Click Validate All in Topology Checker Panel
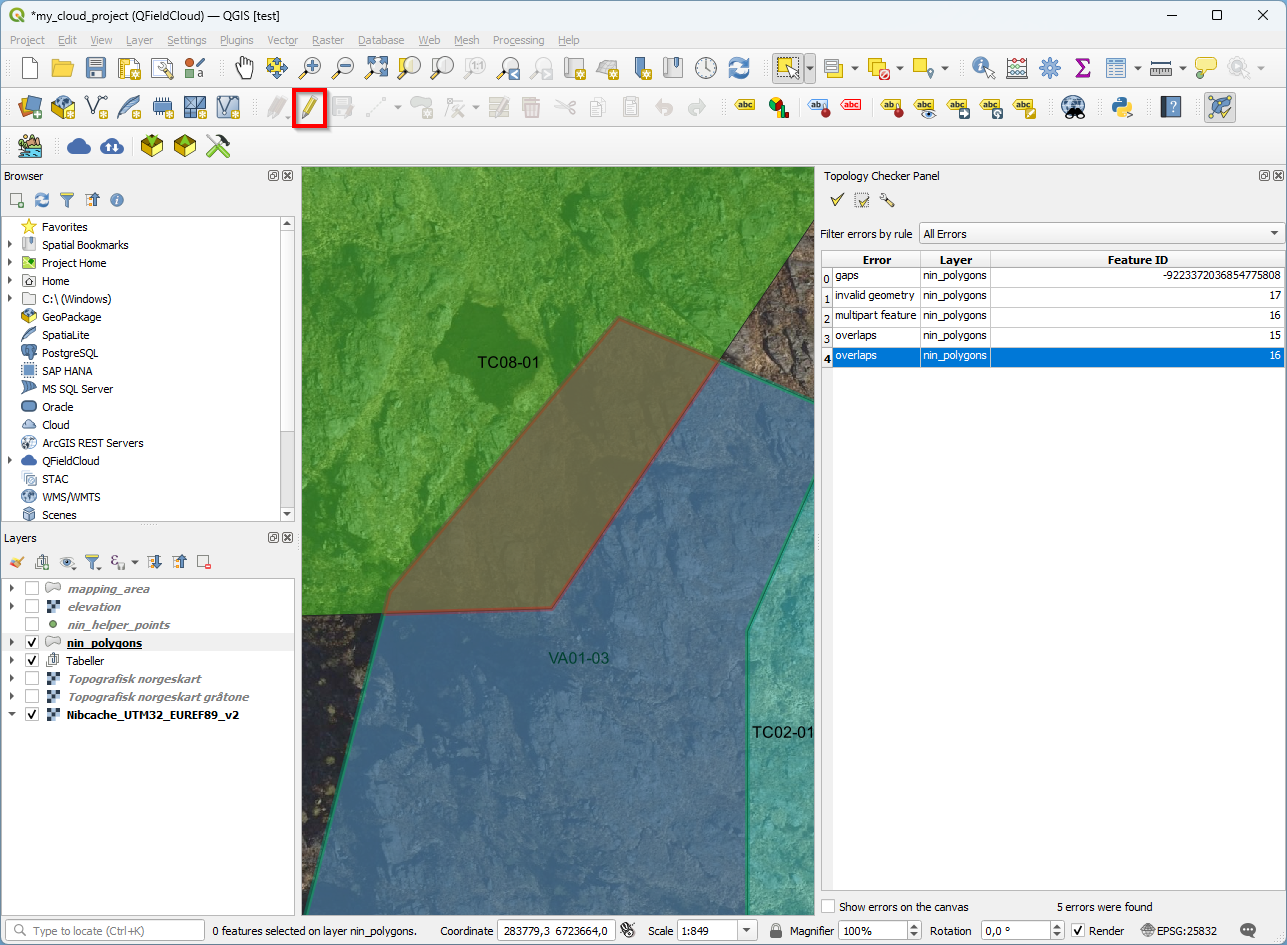Viewport: 1287px width, 945px height. (x=837, y=200)
